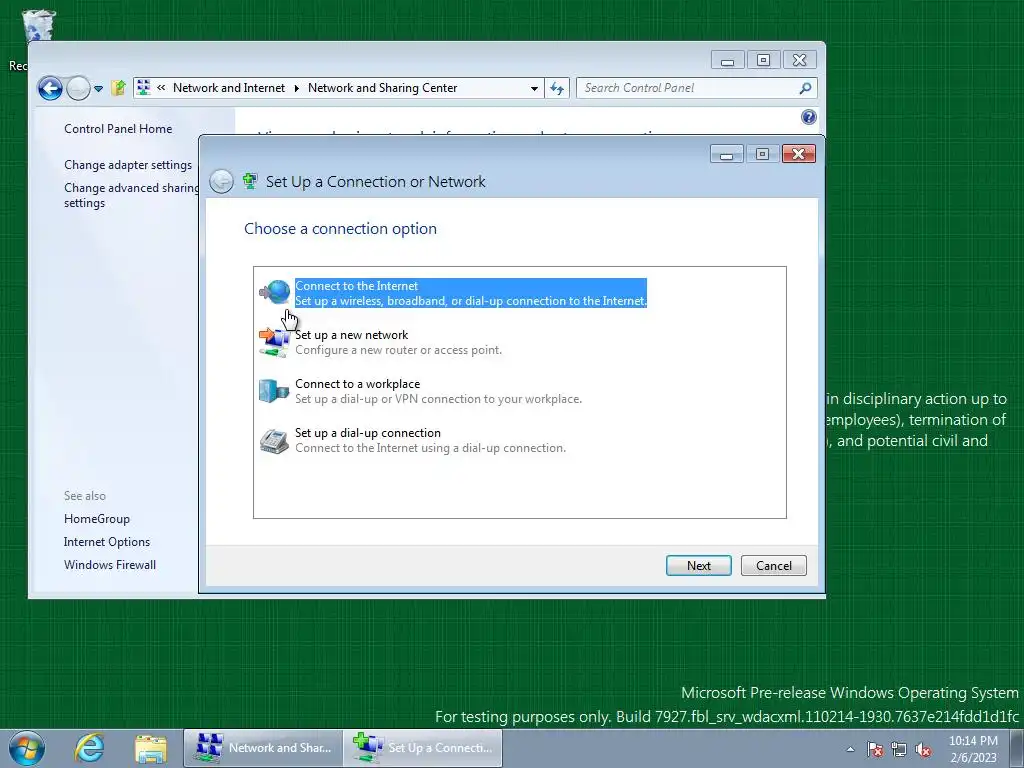Open the Recycle Bin desktop icon
The height and width of the screenshot is (768, 1024).
pos(39,26)
